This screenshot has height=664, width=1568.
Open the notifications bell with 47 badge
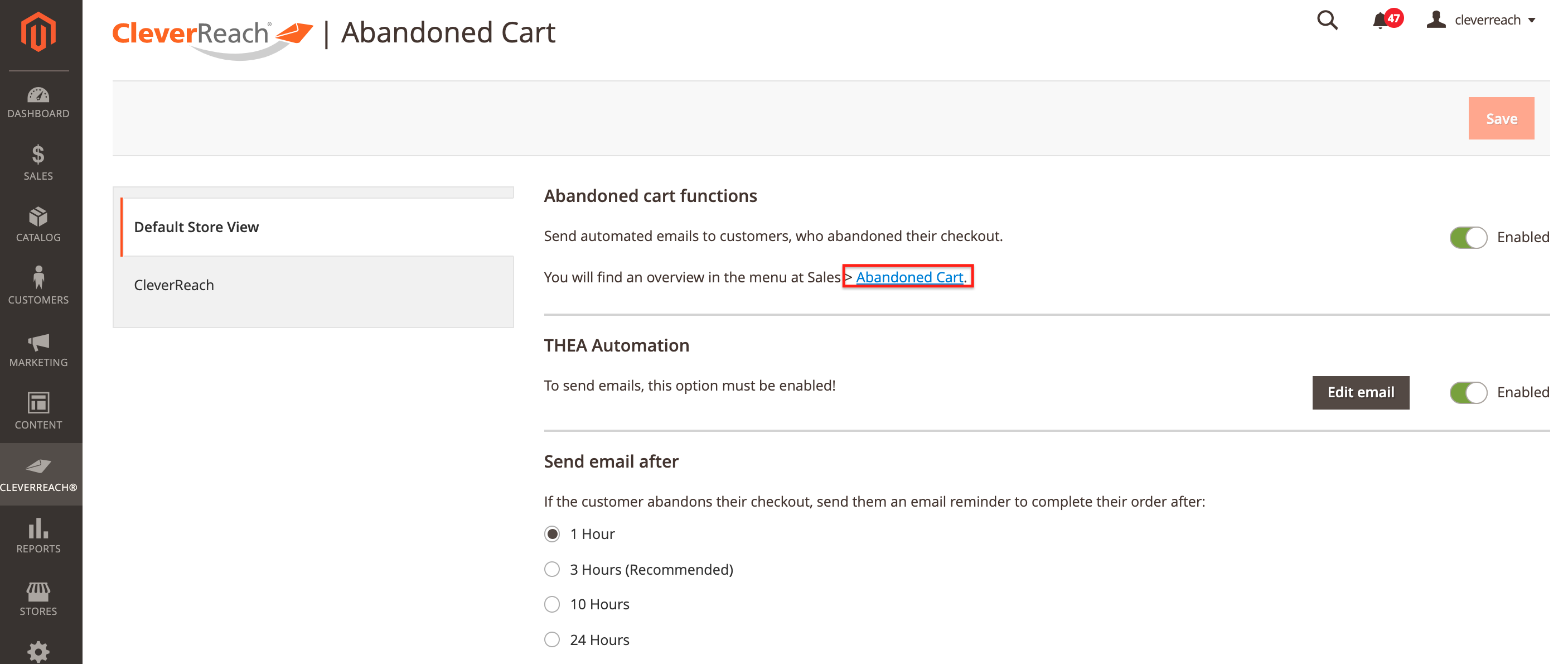pyautogui.click(x=1381, y=21)
